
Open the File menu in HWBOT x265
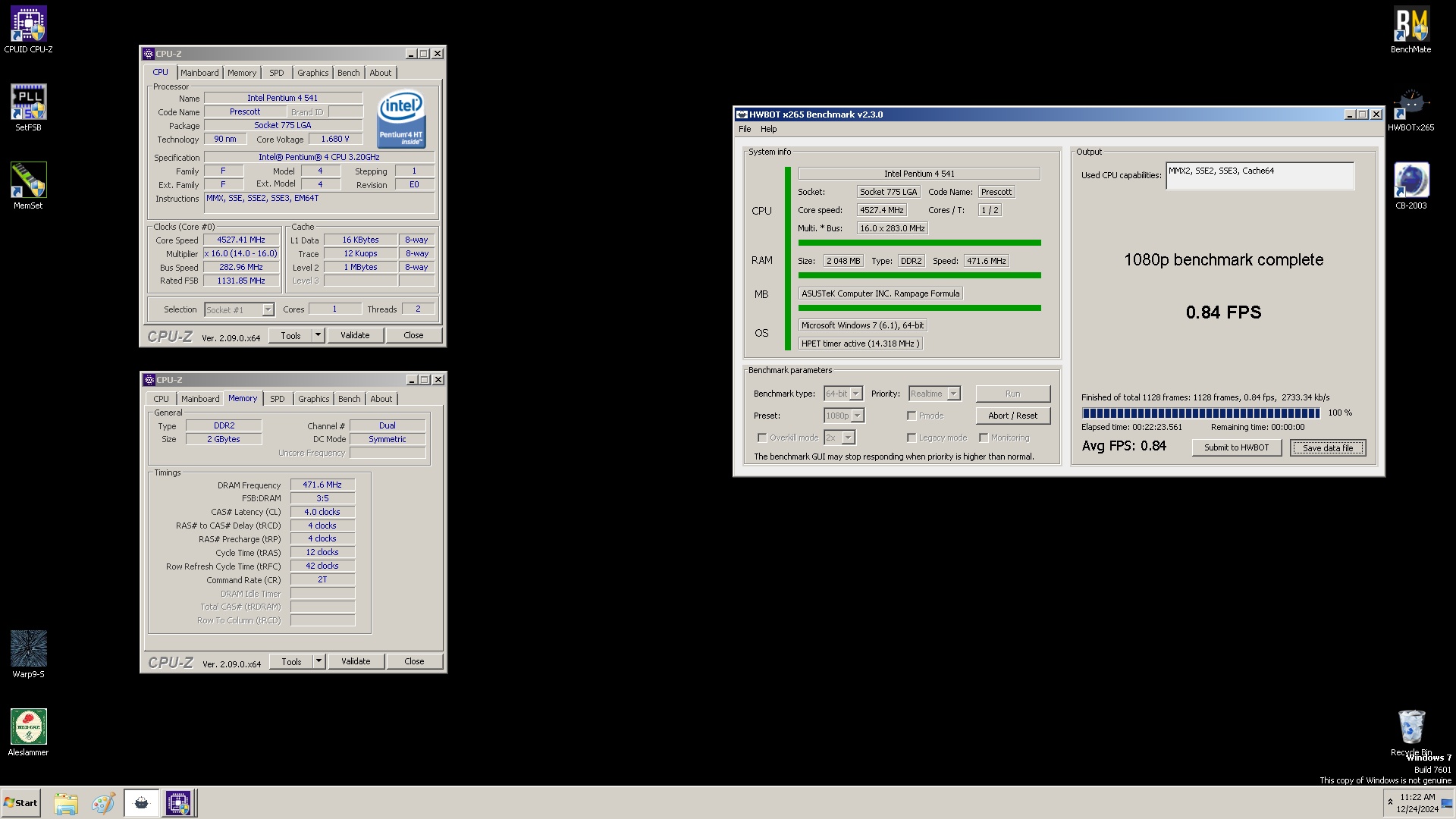click(745, 129)
